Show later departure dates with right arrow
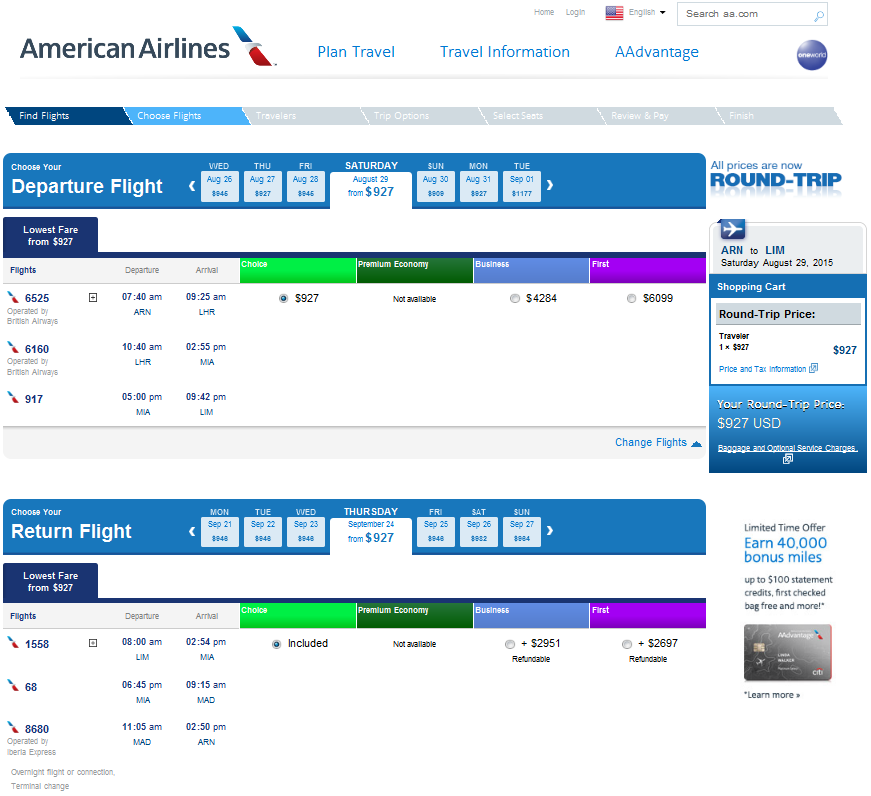The width and height of the screenshot is (871, 796). (x=549, y=185)
